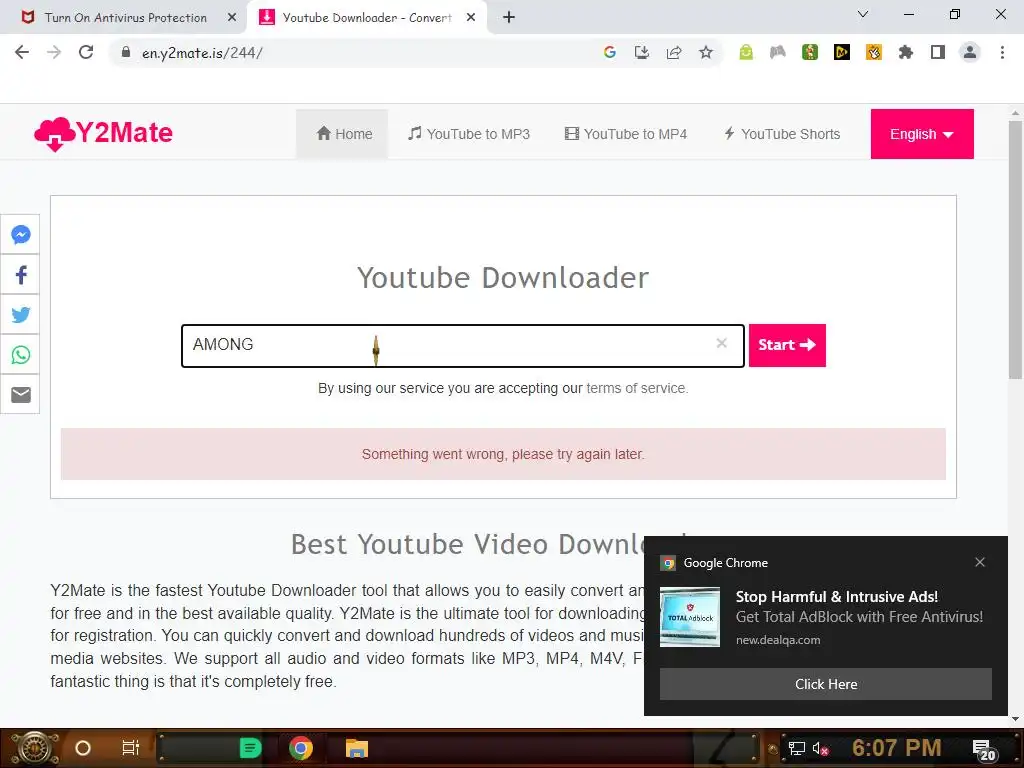Dismiss the Google Chrome notification
1024x768 pixels.
(980, 562)
